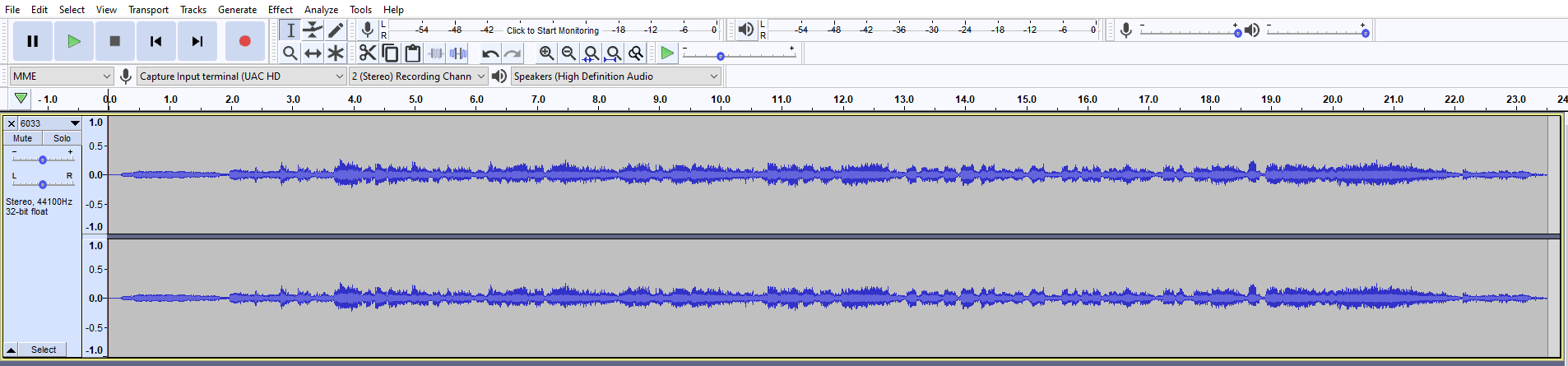Click the Silence audio selection icon
Screen dimensions: 1568x366
(458, 53)
